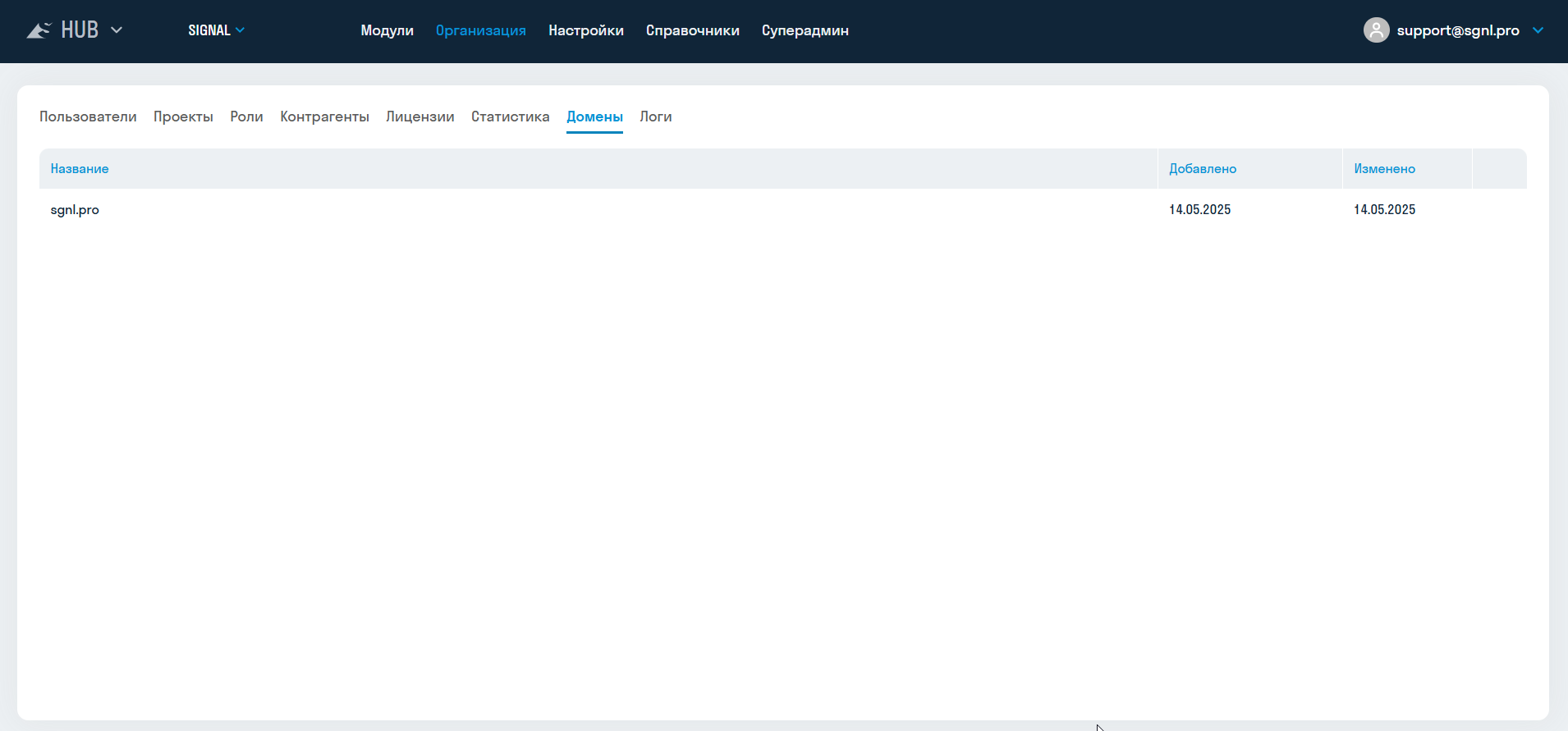Click the support@sgnl.pro account name
This screenshot has height=731, width=1568.
pyautogui.click(x=1458, y=30)
